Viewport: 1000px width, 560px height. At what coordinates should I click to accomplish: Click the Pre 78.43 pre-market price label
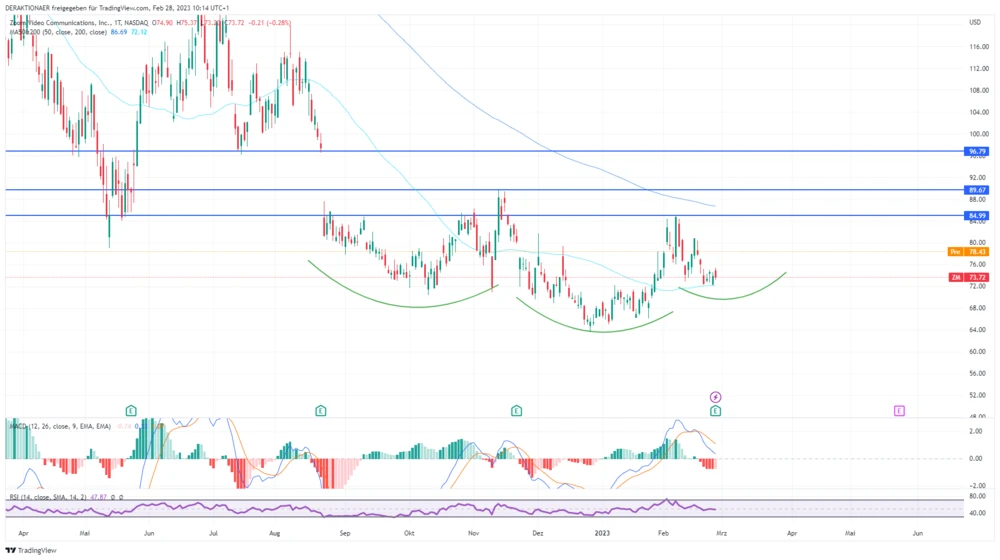coord(968,252)
